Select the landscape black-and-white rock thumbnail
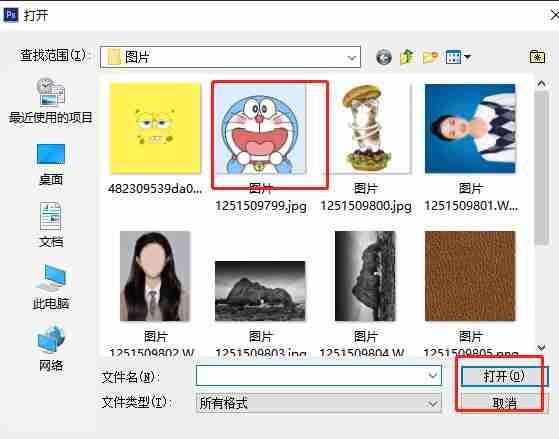The image size is (559, 439). pyautogui.click(x=260, y=291)
